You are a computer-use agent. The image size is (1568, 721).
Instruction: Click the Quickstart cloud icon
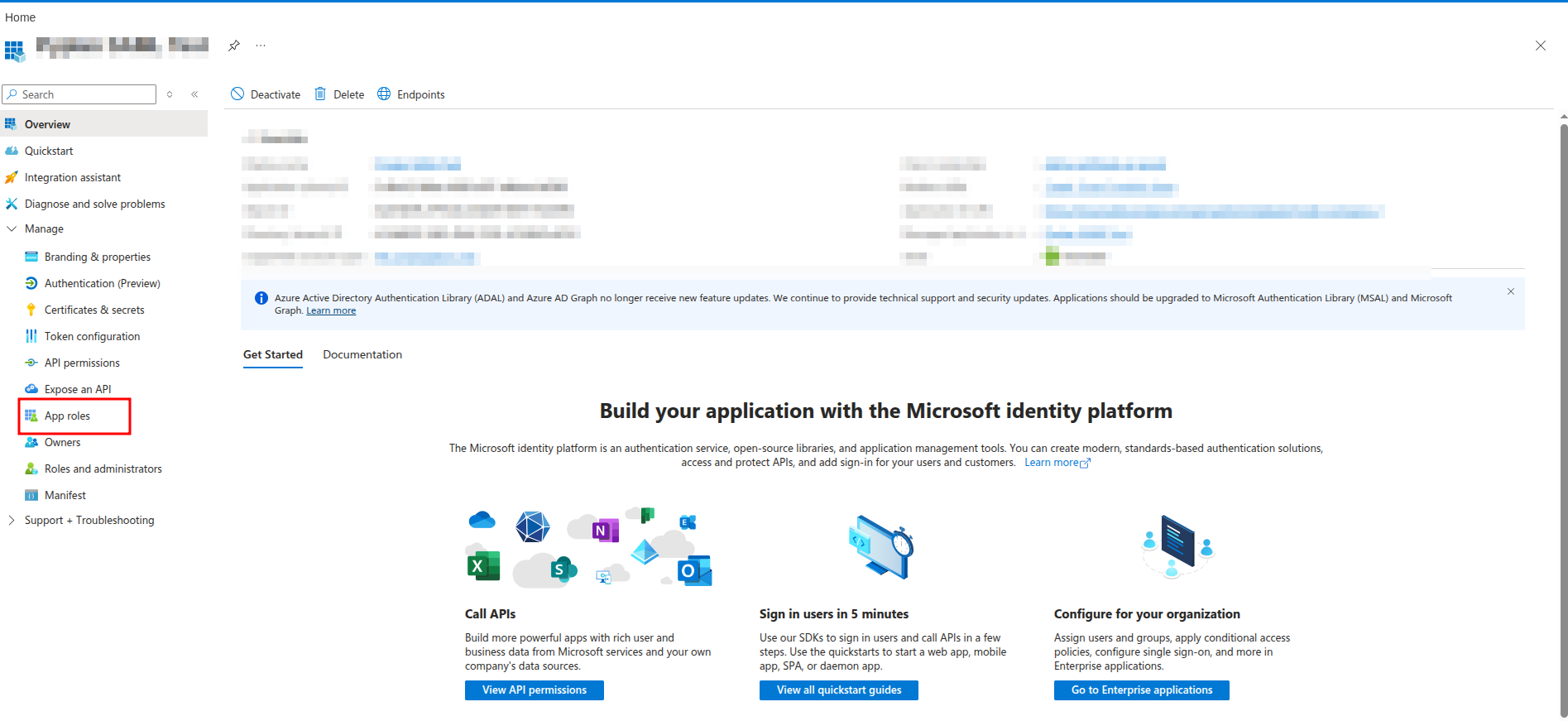(11, 151)
